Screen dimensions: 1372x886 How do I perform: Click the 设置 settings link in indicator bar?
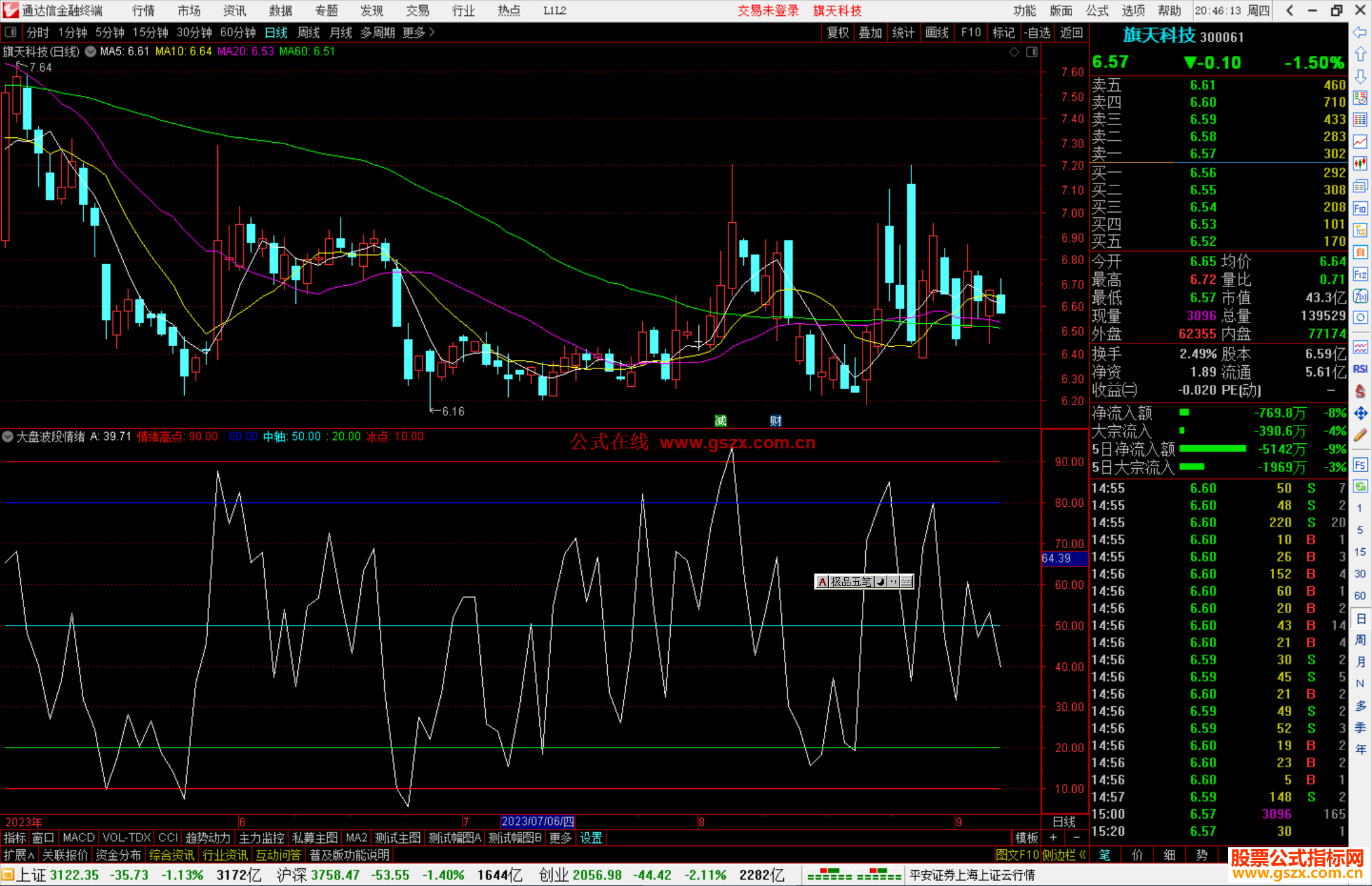pos(591,838)
